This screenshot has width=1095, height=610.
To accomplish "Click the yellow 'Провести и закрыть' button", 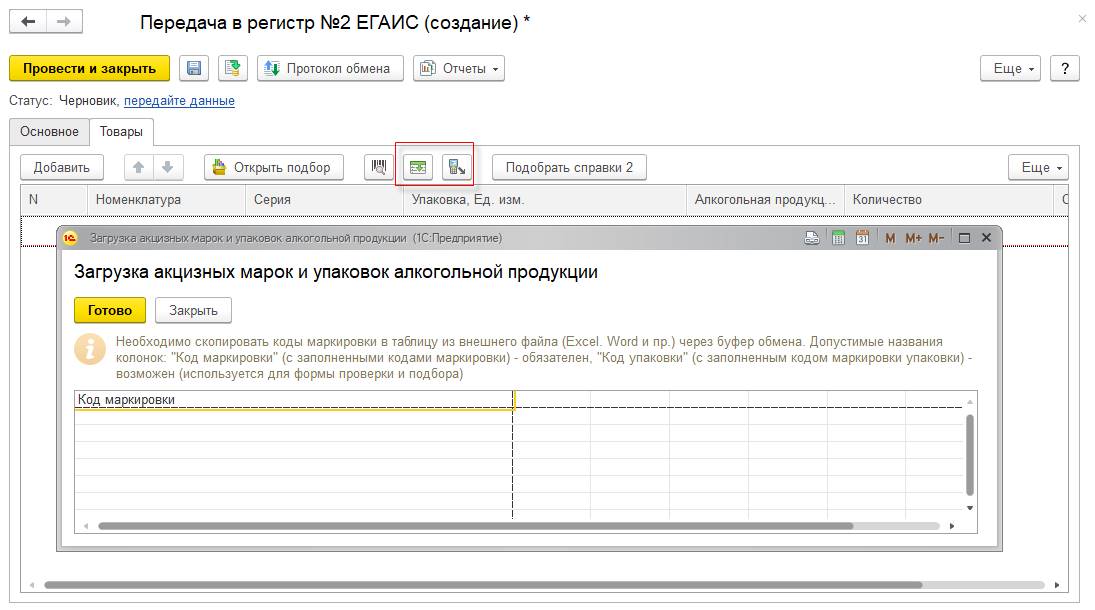I will pyautogui.click(x=89, y=68).
